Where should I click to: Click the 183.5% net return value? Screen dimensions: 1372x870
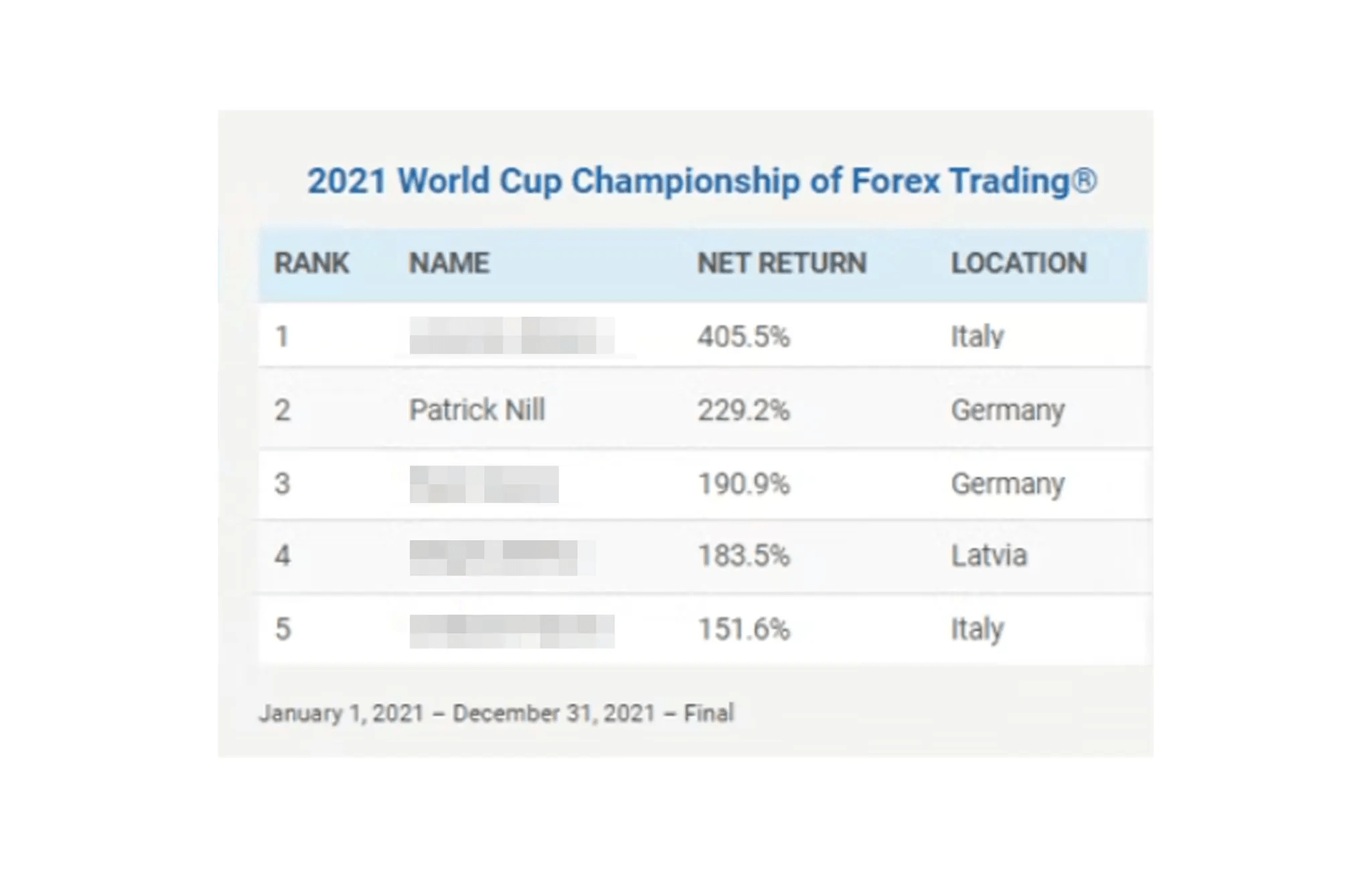click(743, 556)
